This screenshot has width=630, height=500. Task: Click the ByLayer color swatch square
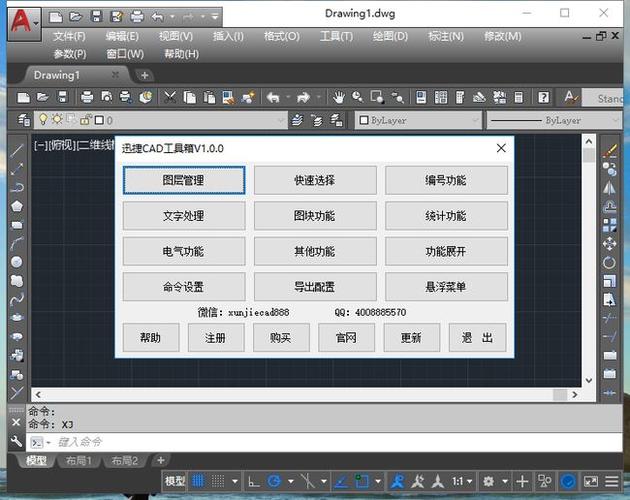click(x=364, y=120)
